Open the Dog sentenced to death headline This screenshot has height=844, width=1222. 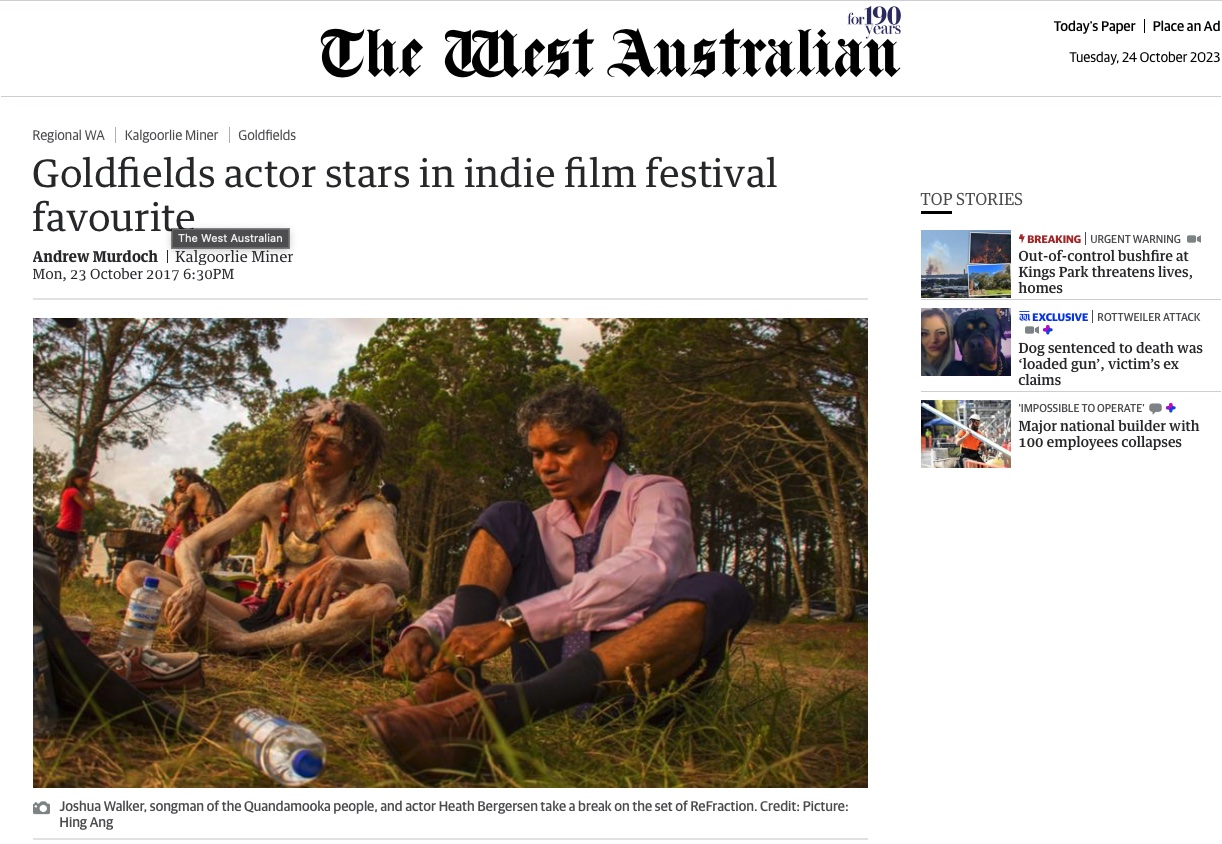pos(1110,364)
